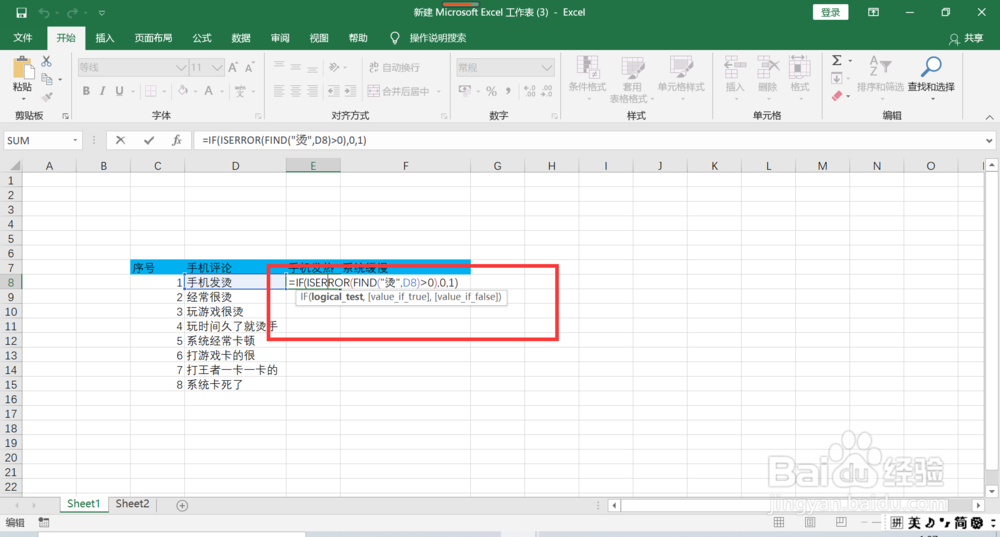Toggle align right button
1000x537 pixels.
(x=312, y=91)
